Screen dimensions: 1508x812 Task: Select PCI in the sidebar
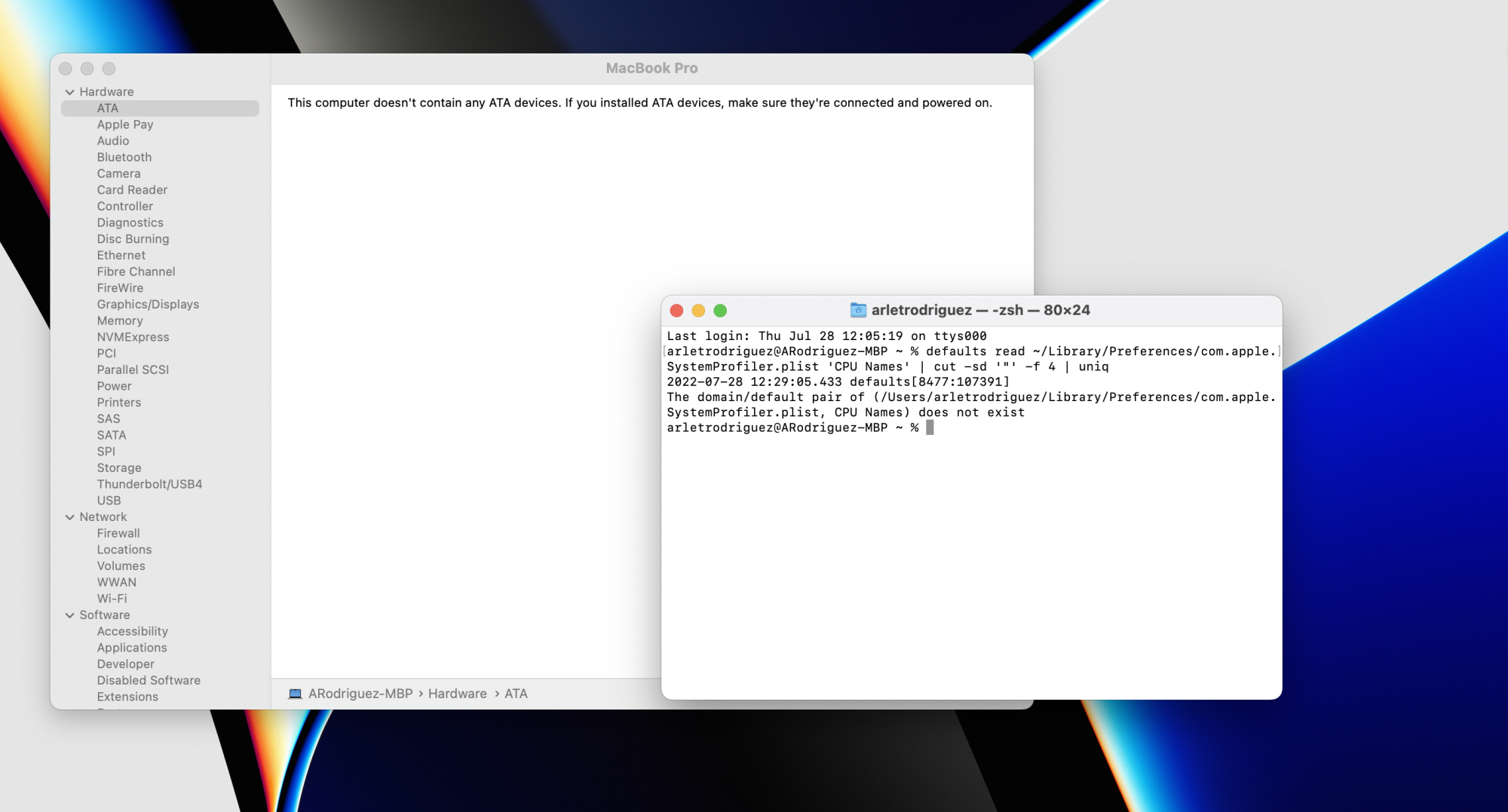pos(106,354)
